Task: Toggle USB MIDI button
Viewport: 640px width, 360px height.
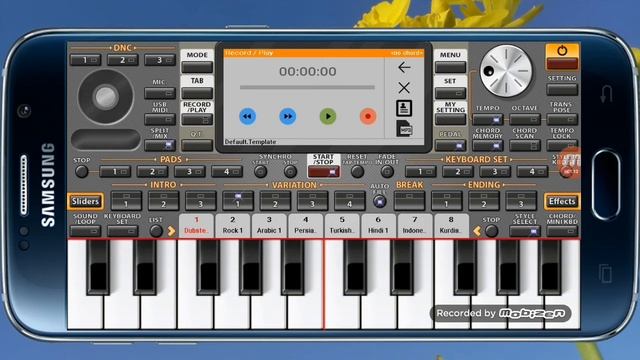Action: pyautogui.click(x=160, y=120)
